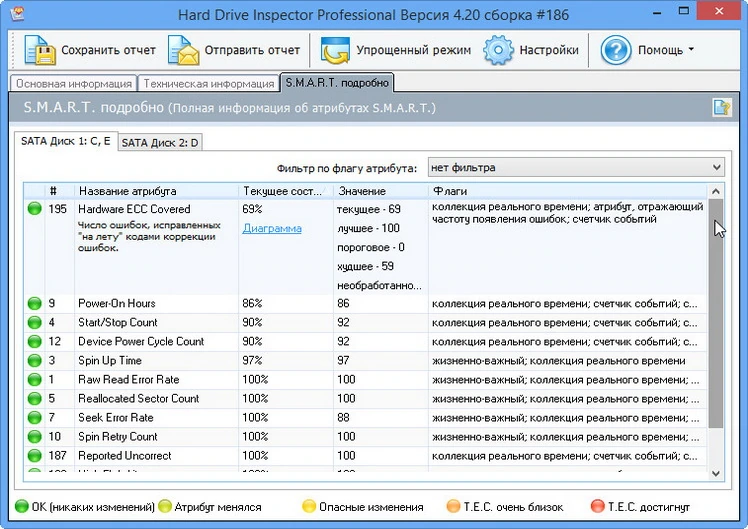Expand the Помощь menu arrow
Image resolution: width=748 pixels, height=529 pixels.
[x=691, y=49]
